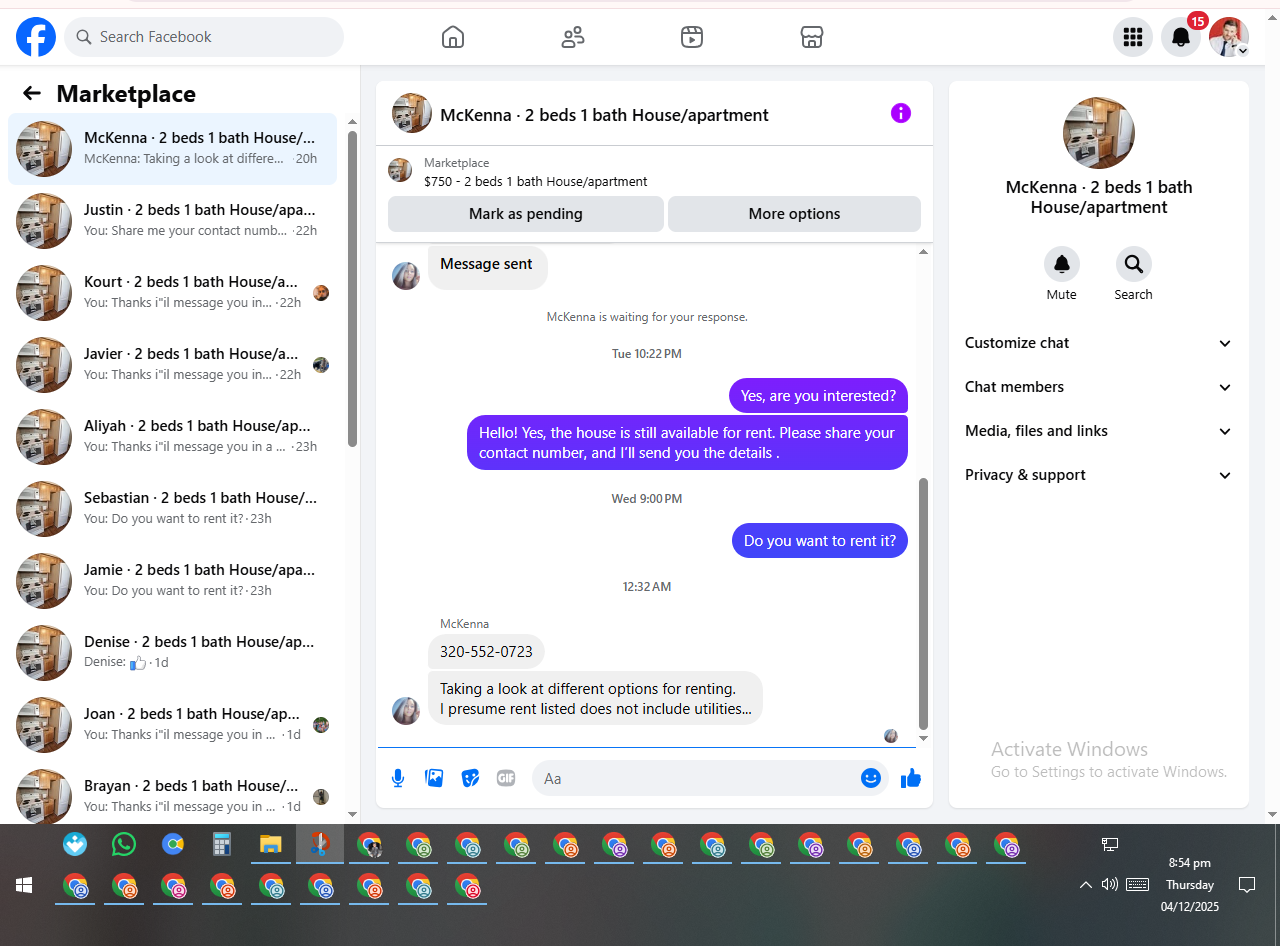Image resolution: width=1280 pixels, height=946 pixels.
Task: Click the "Yes, are you interested?" message
Action: tap(818, 396)
